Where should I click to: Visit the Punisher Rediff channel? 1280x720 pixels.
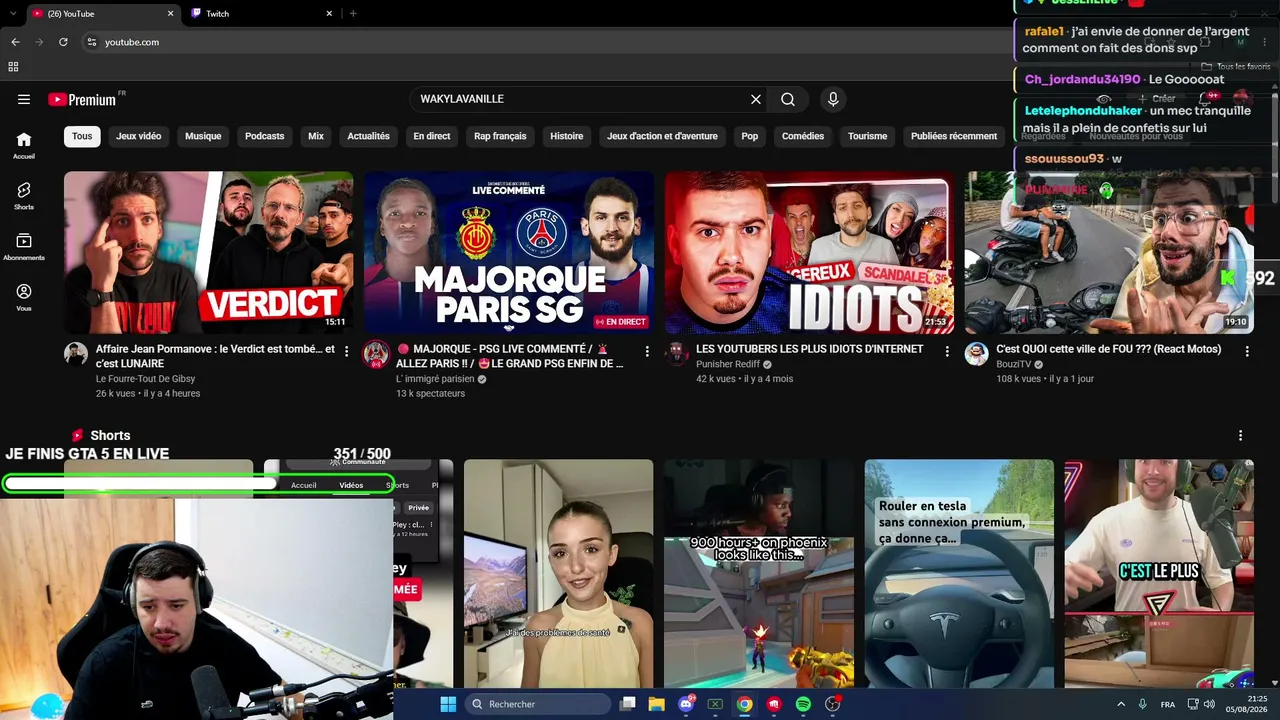pos(728,364)
